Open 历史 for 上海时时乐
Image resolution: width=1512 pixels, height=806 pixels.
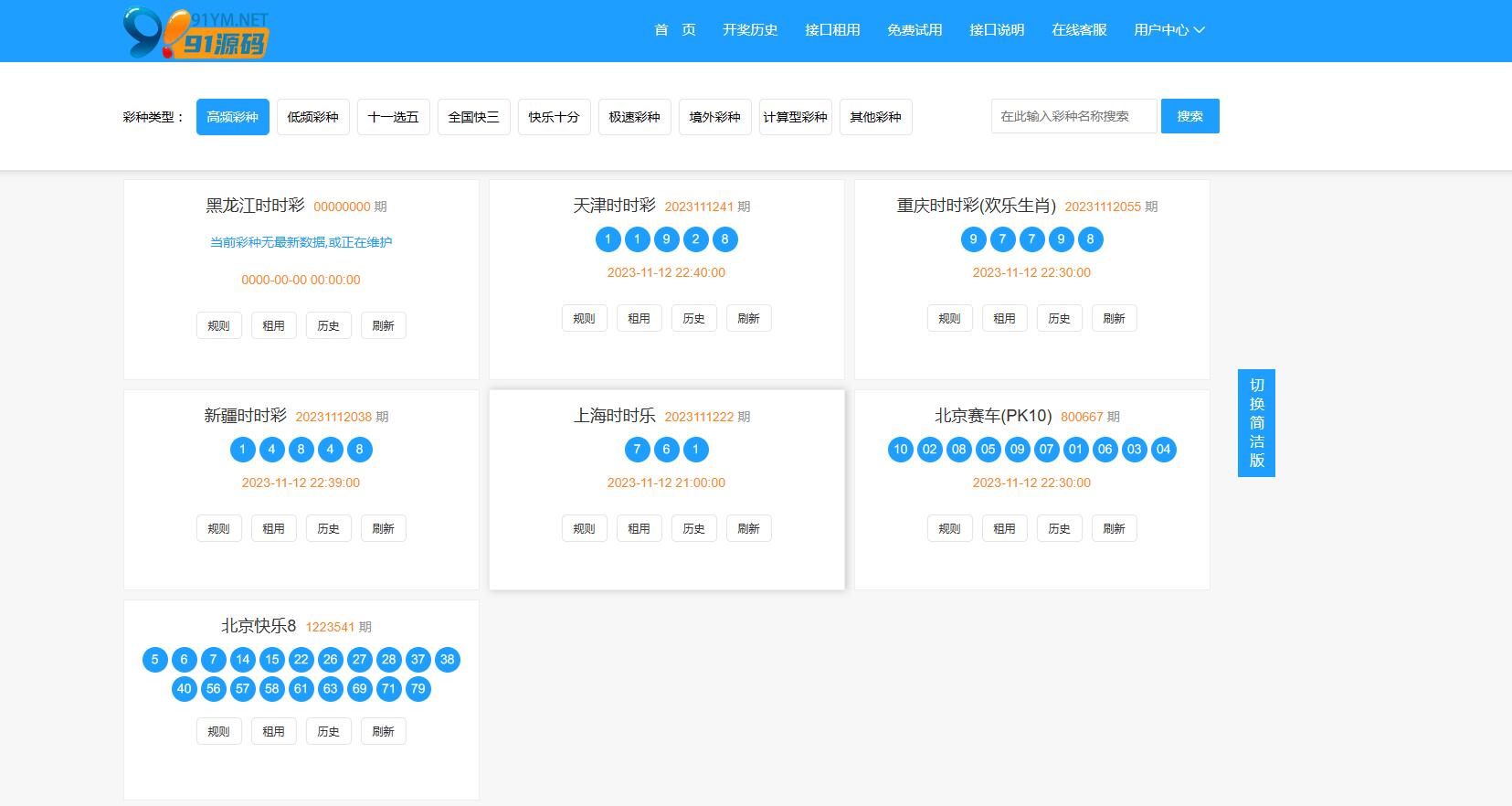694,528
